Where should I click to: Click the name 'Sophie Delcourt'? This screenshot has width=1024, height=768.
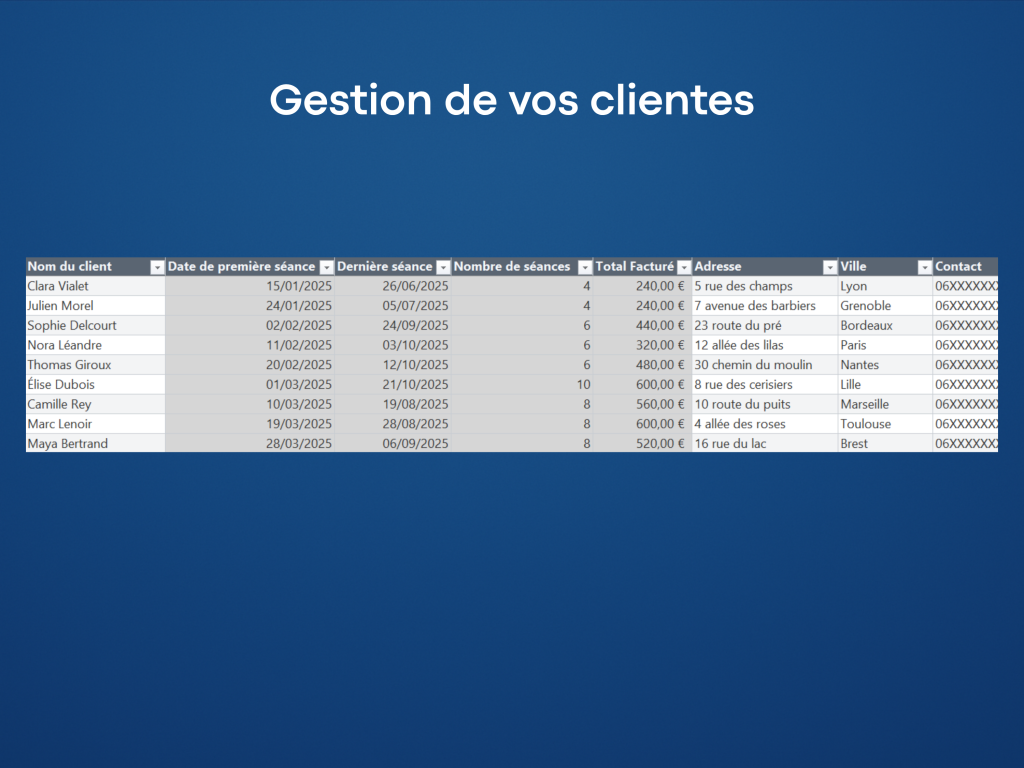72,325
